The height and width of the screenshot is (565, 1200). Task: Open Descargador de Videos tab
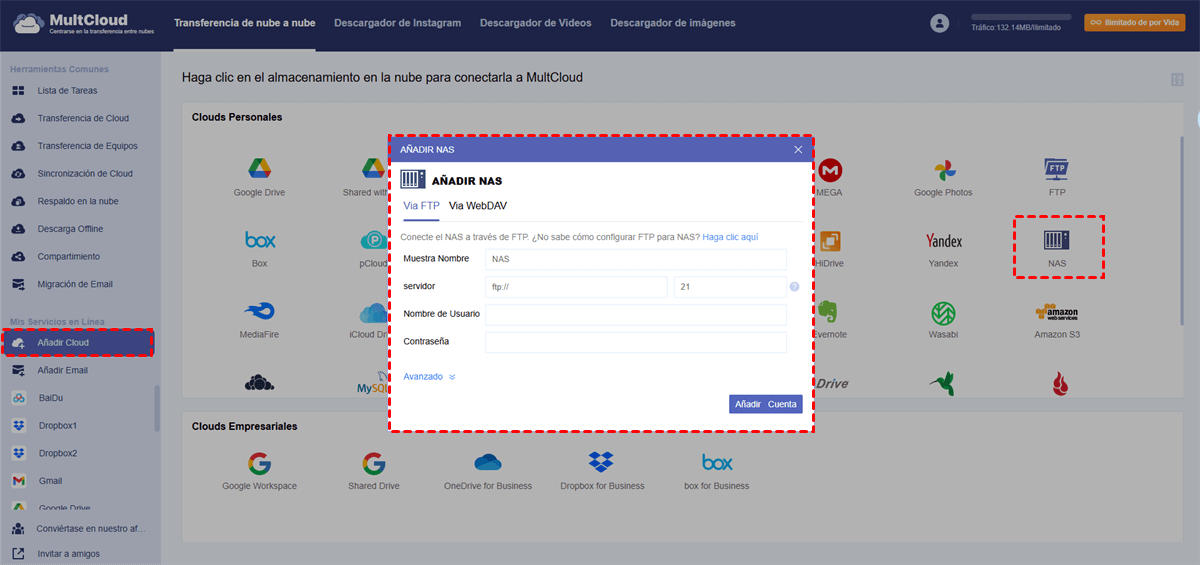(535, 23)
